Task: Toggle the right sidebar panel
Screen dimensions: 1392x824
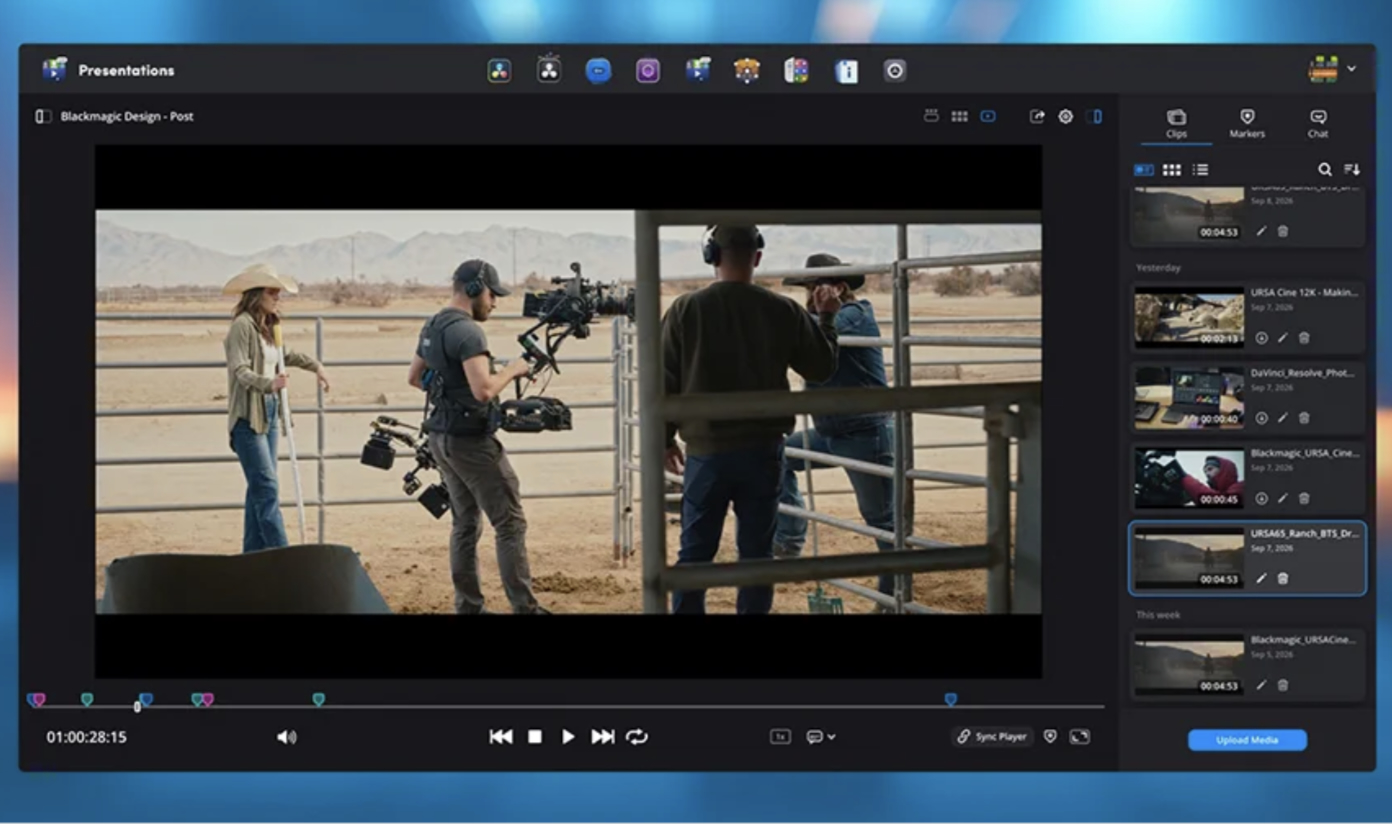Action: (1094, 116)
